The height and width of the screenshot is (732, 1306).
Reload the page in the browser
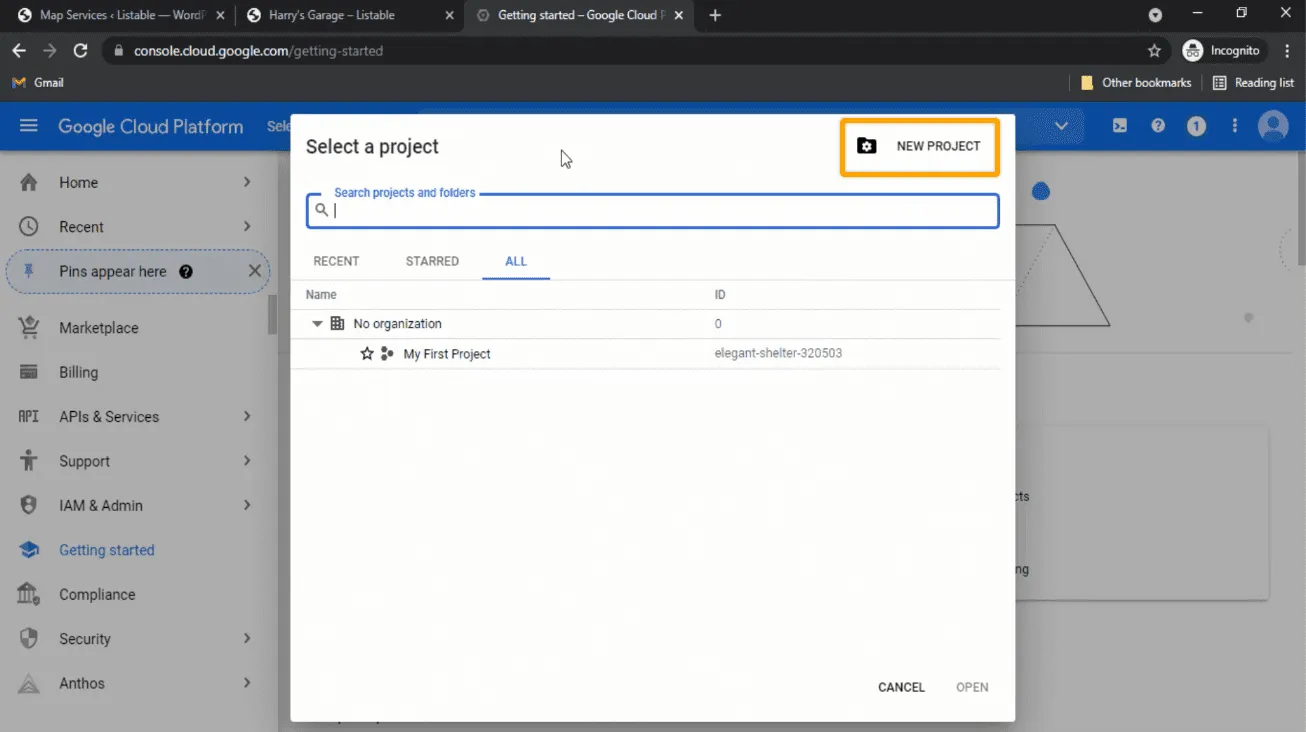(x=81, y=50)
